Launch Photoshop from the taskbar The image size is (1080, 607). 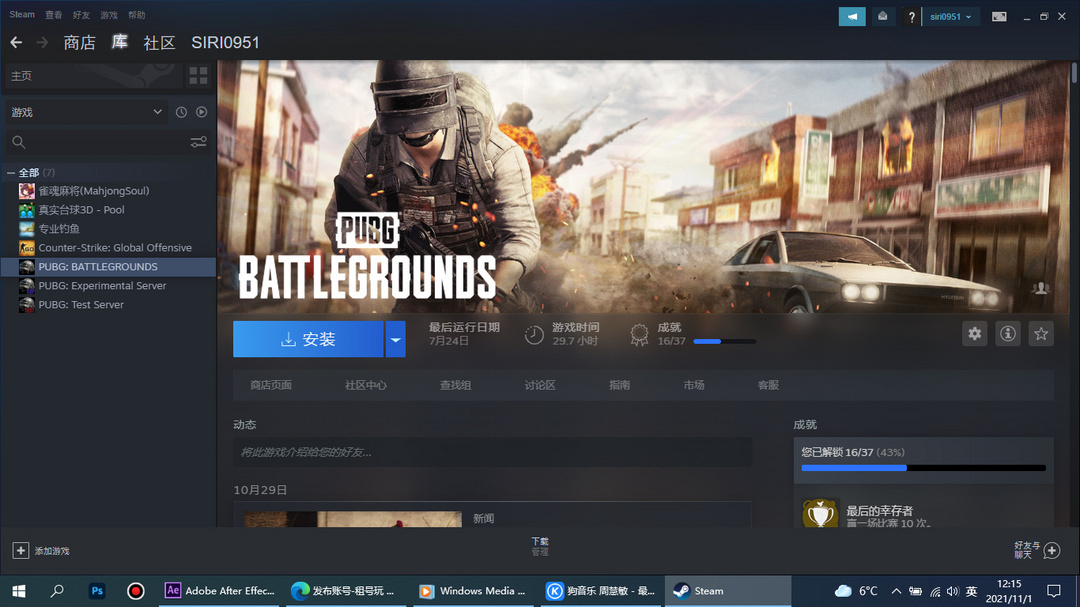click(97, 591)
